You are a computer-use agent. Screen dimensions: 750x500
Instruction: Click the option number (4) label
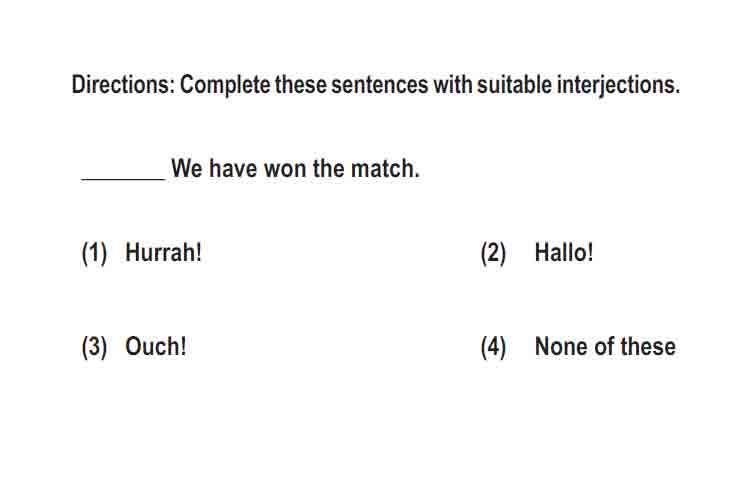[493, 347]
